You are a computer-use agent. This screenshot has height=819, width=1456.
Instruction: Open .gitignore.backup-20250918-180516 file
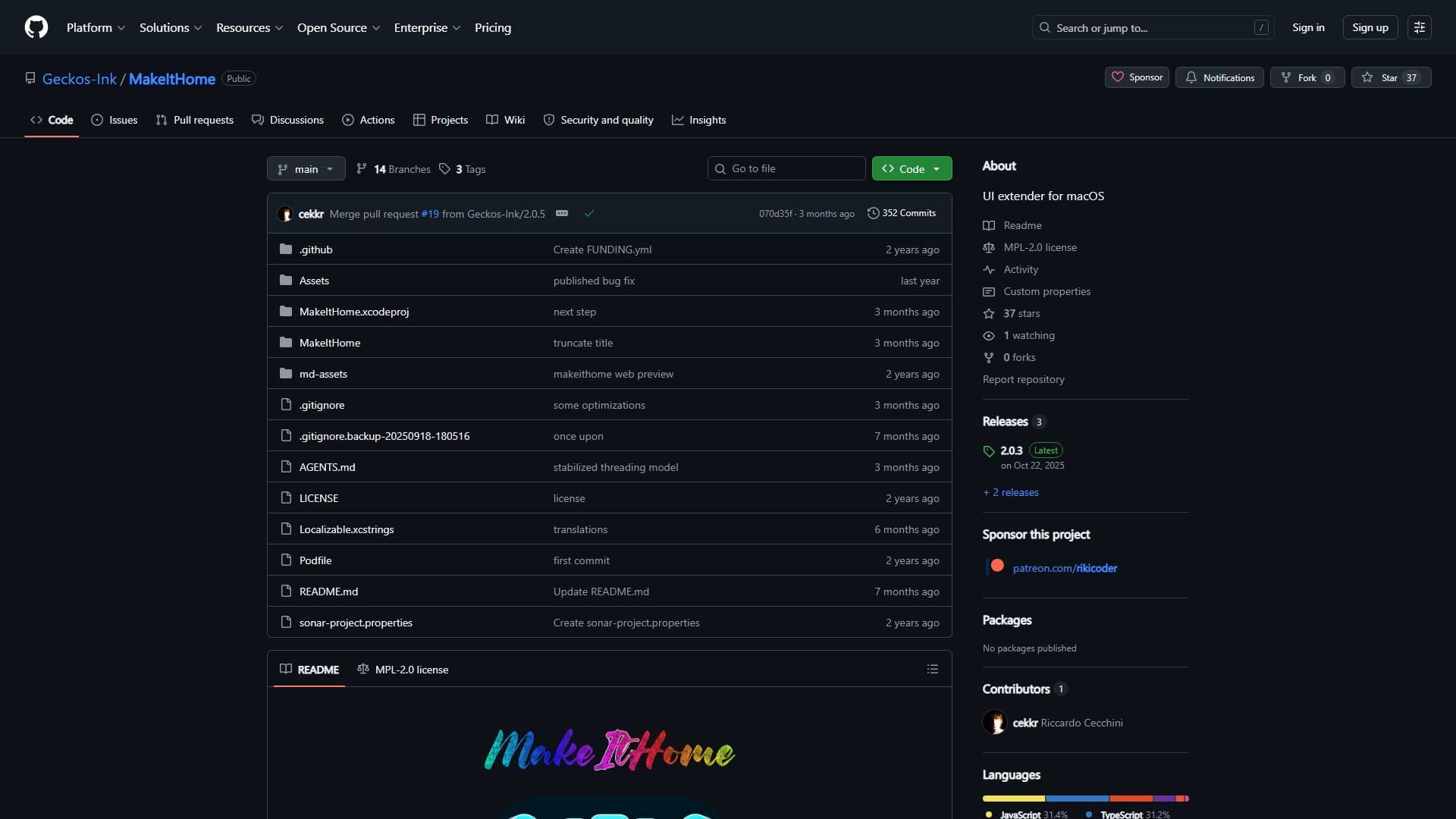pyautogui.click(x=384, y=436)
